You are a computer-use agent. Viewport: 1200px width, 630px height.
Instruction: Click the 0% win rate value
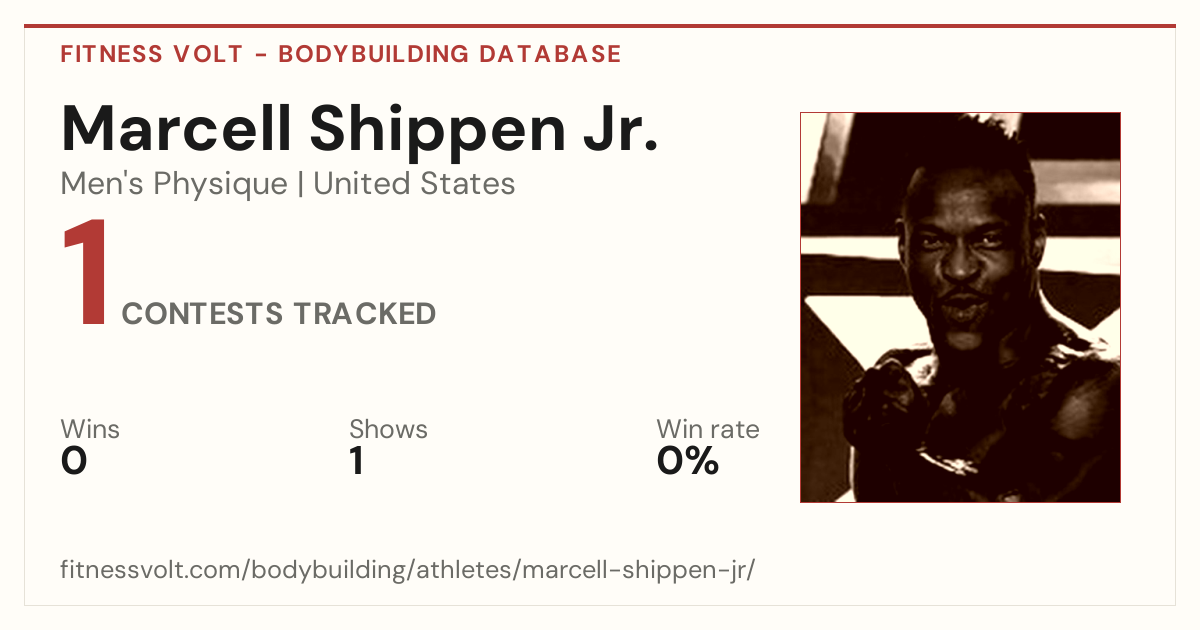688,461
